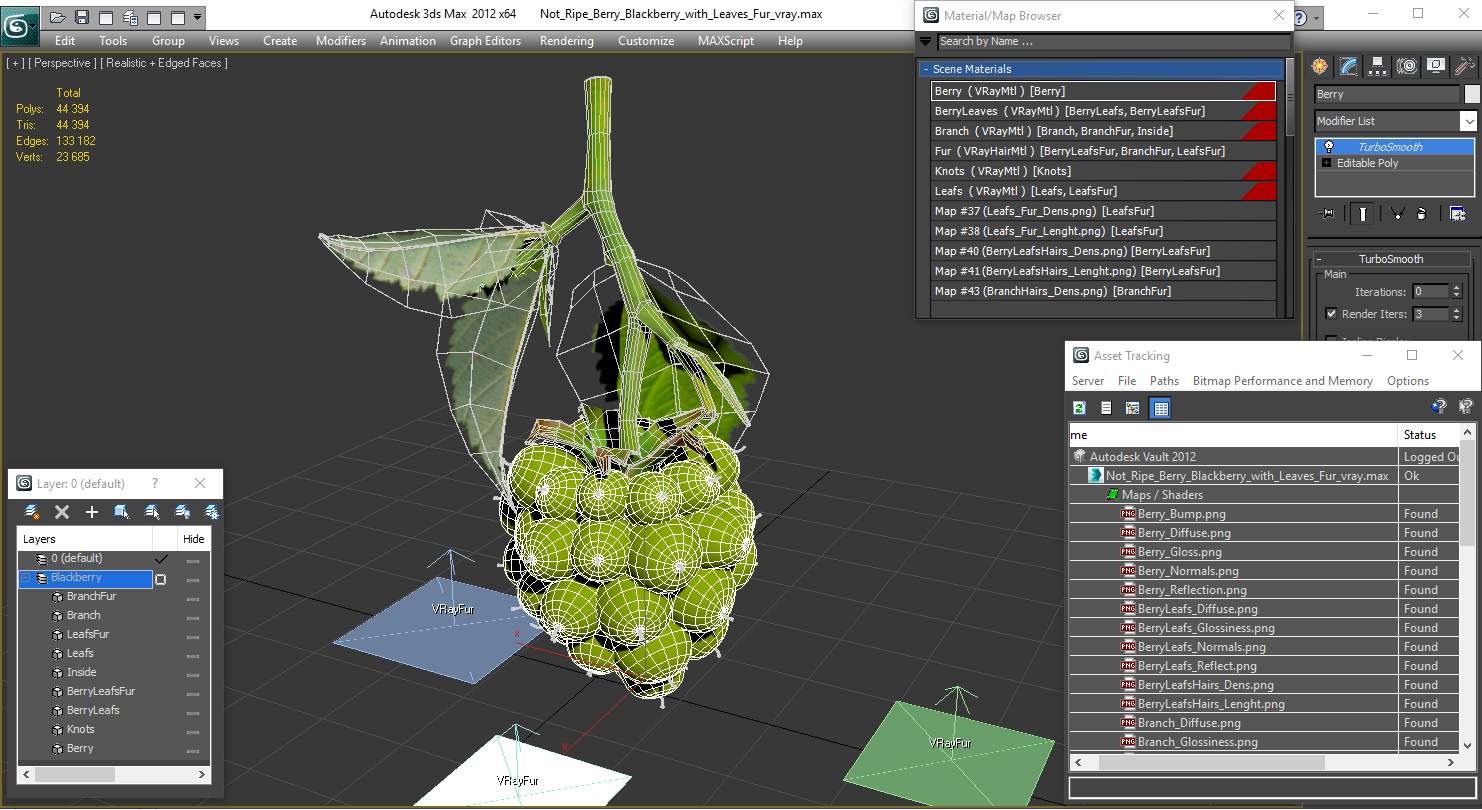Open Paths menu in Asset Tracking

point(1164,381)
